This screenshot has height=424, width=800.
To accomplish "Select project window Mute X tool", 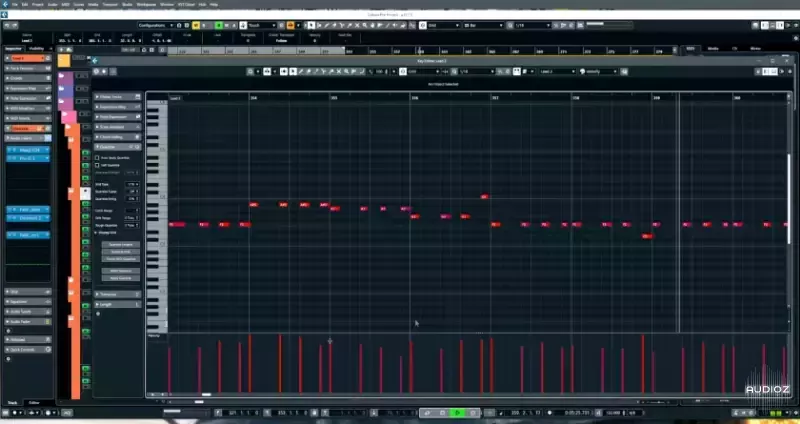I will [358, 25].
